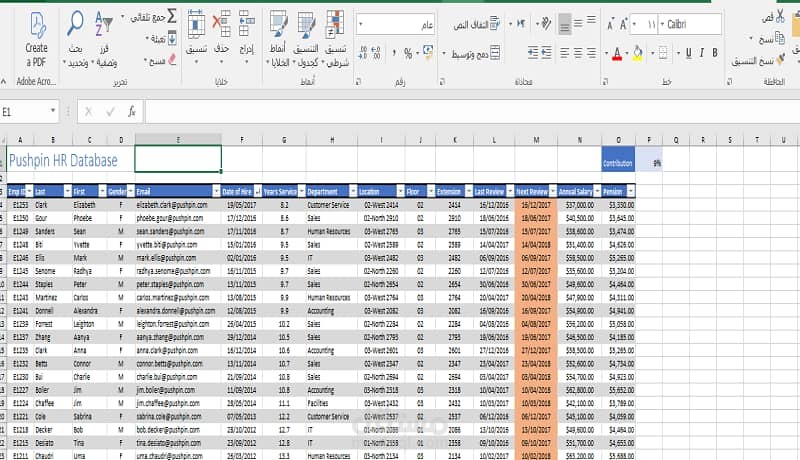Select column header E
Image resolution: width=800 pixels, height=460 pixels.
point(178,140)
